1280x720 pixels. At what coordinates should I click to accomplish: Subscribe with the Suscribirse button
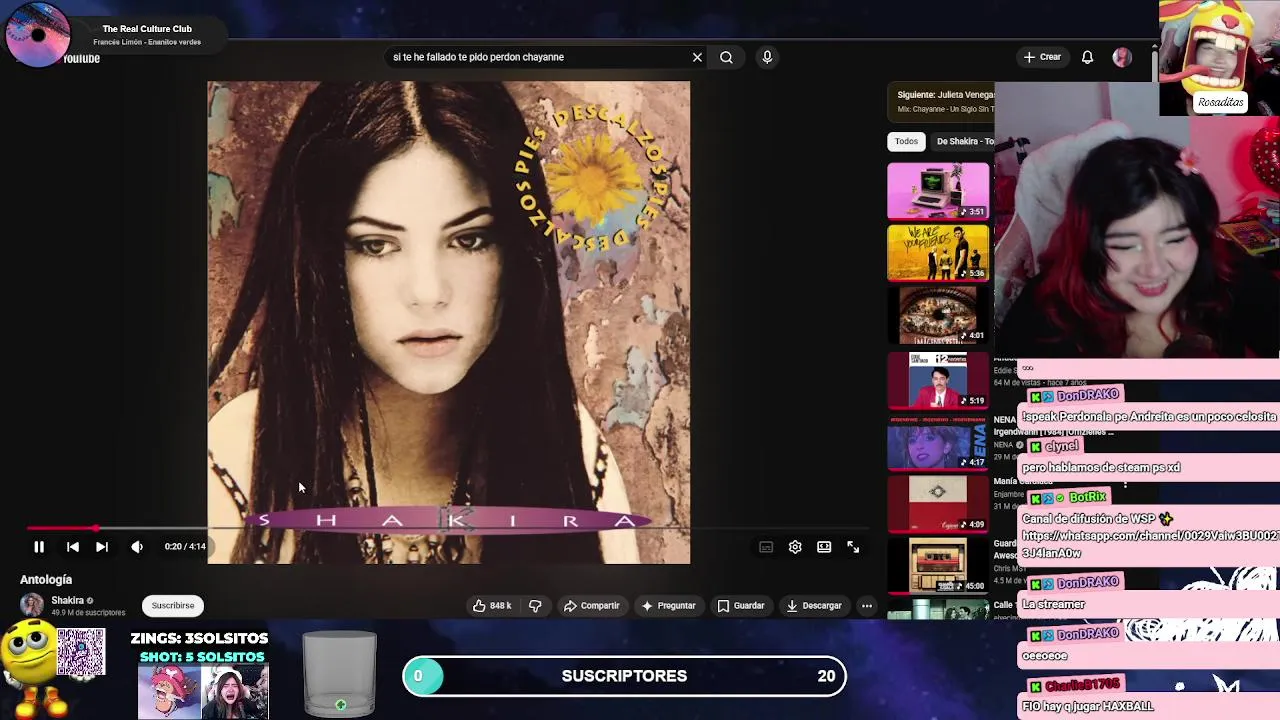click(173, 605)
